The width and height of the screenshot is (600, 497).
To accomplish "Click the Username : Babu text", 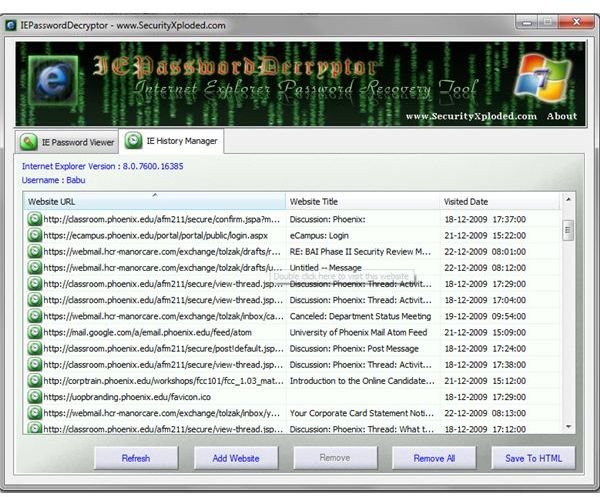I will click(x=53, y=180).
